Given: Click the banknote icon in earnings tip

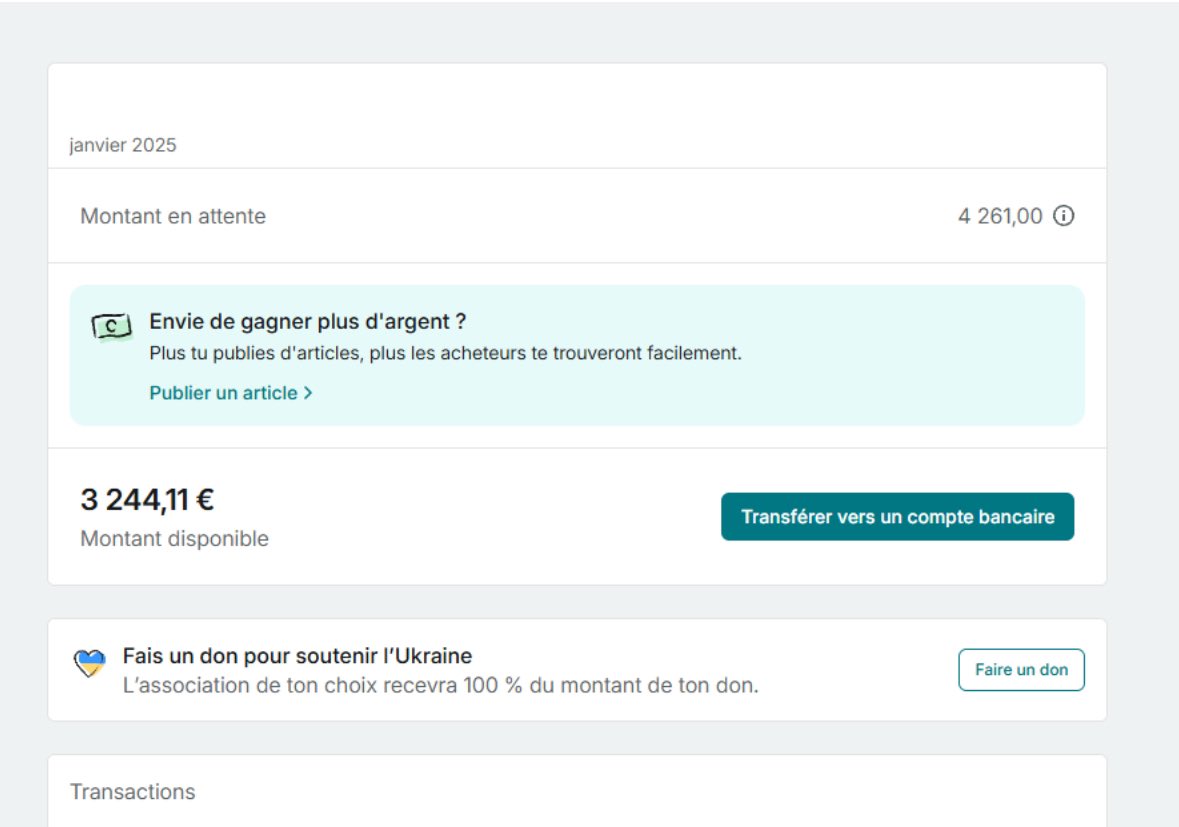Looking at the screenshot, I should pyautogui.click(x=111, y=326).
